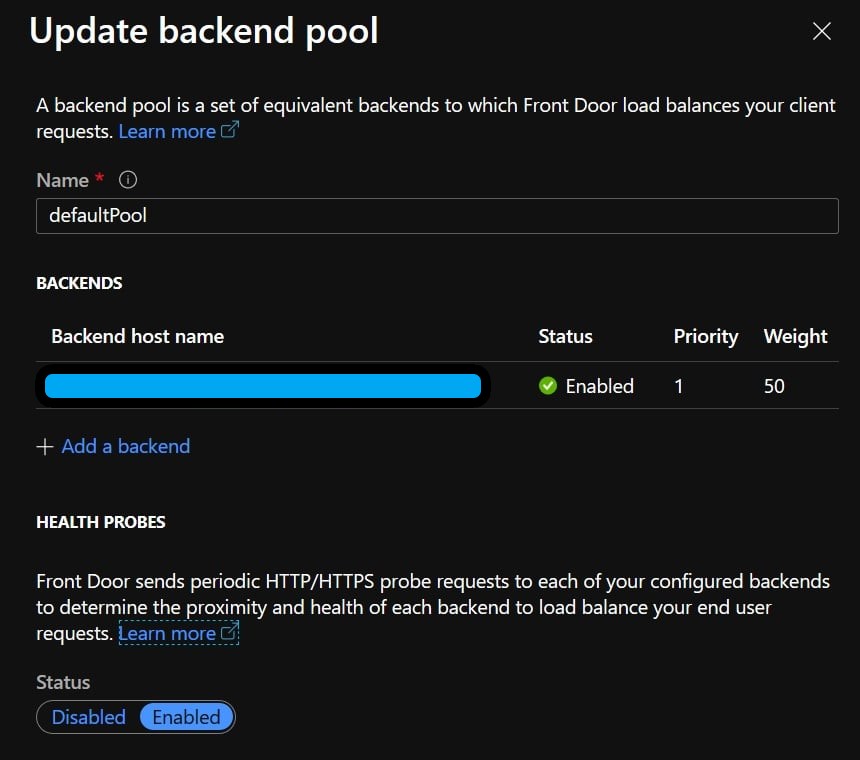Click the green Enabled status check icon
Viewport: 860px width, 760px height.
pyautogui.click(x=547, y=386)
